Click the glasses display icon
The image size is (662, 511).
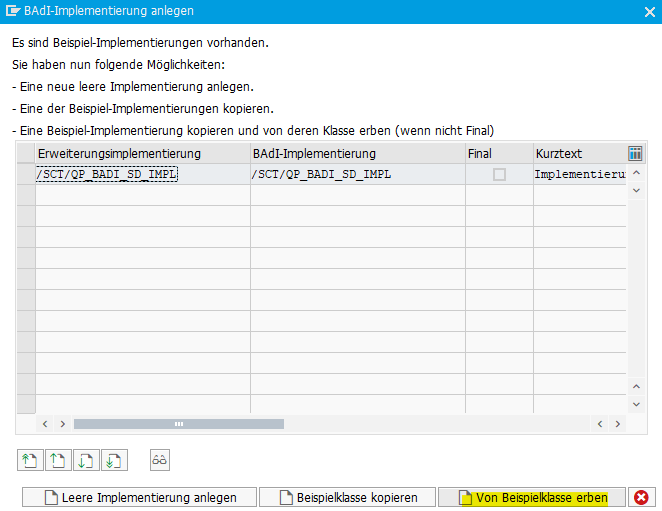point(160,460)
